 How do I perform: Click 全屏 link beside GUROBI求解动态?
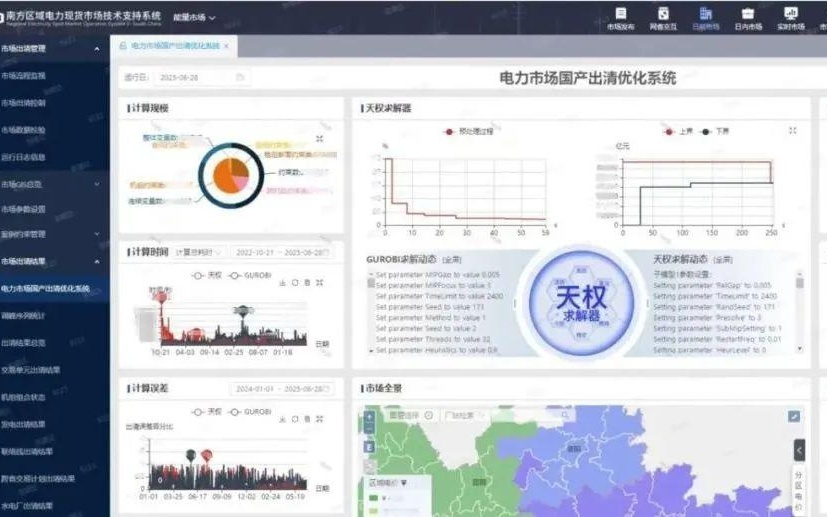(x=452, y=260)
